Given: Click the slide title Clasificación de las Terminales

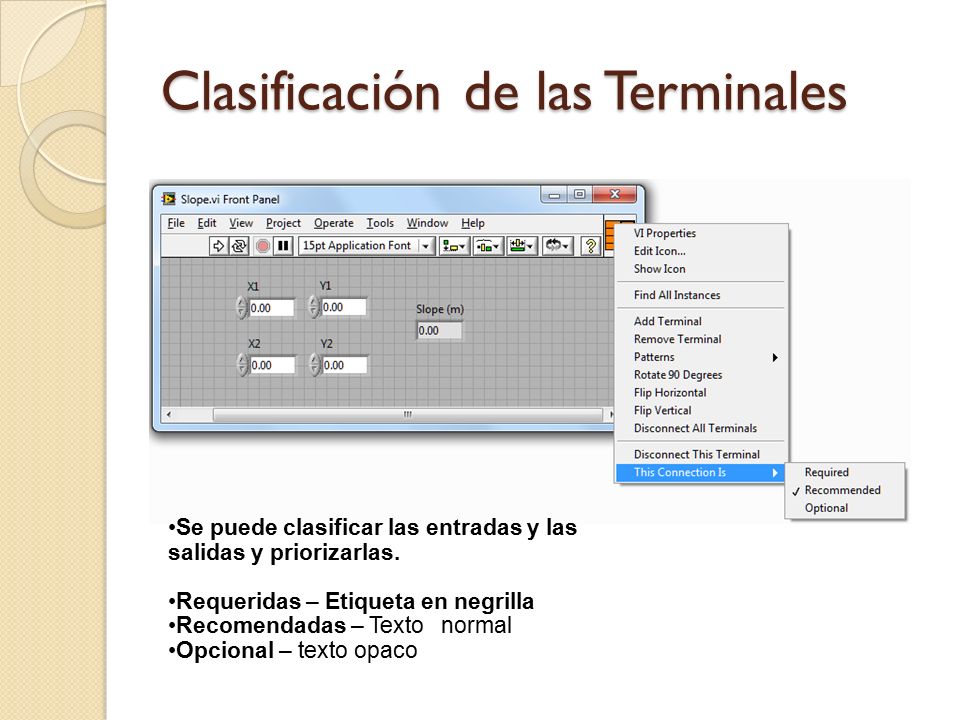Looking at the screenshot, I should pyautogui.click(x=504, y=92).
